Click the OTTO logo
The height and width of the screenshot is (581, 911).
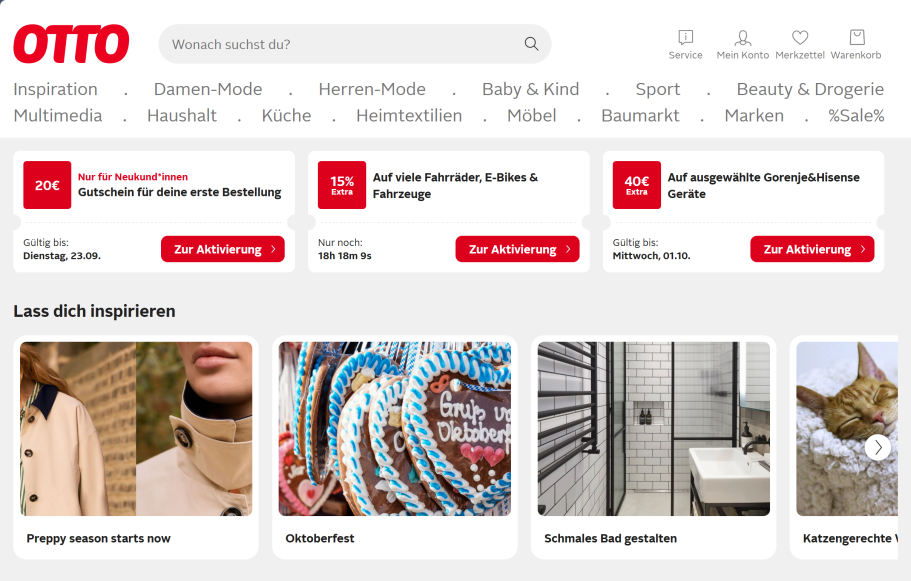71,44
